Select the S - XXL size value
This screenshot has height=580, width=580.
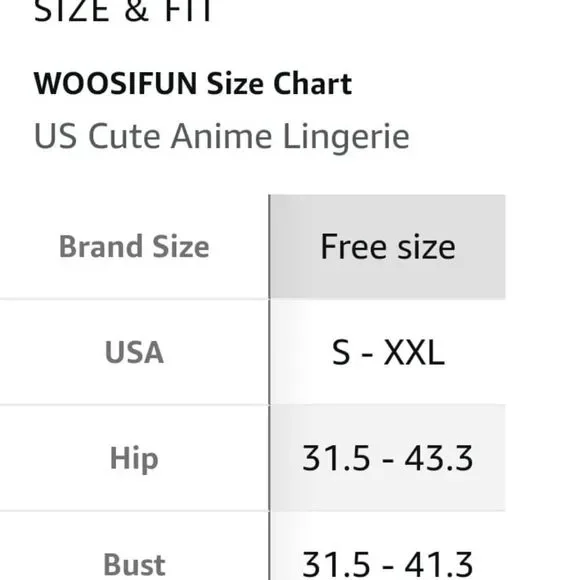(x=388, y=353)
